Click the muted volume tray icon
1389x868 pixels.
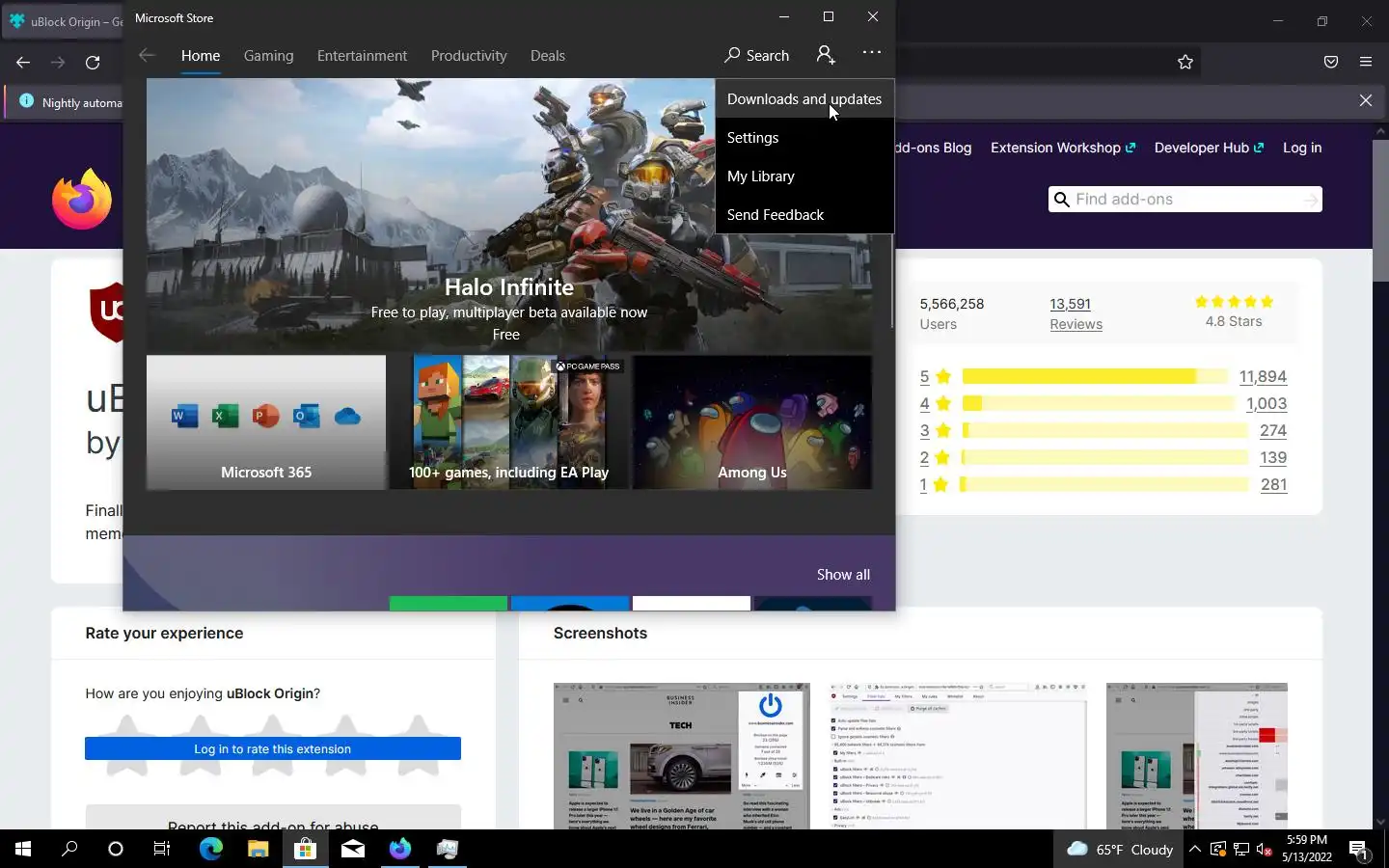[1265, 850]
